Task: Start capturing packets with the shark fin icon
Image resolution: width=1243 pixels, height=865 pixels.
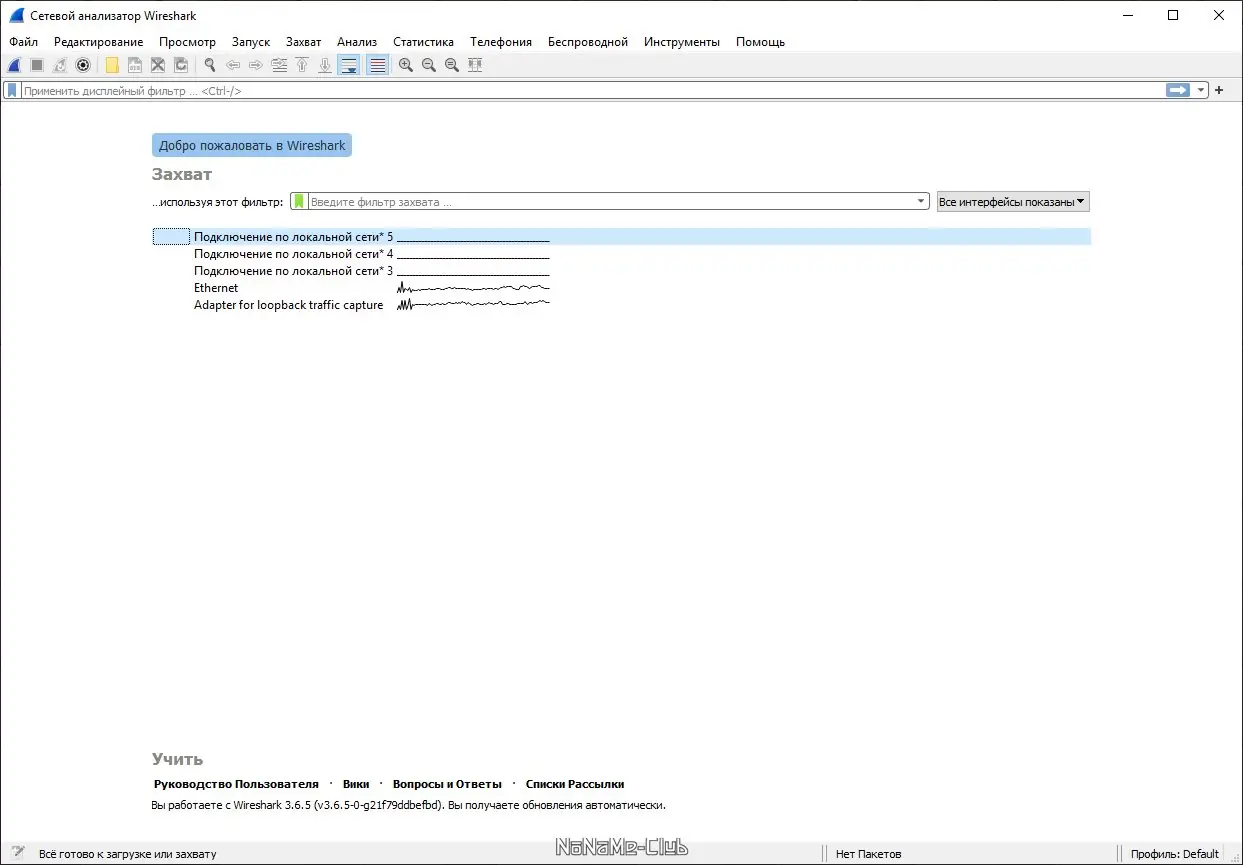Action: coord(14,65)
